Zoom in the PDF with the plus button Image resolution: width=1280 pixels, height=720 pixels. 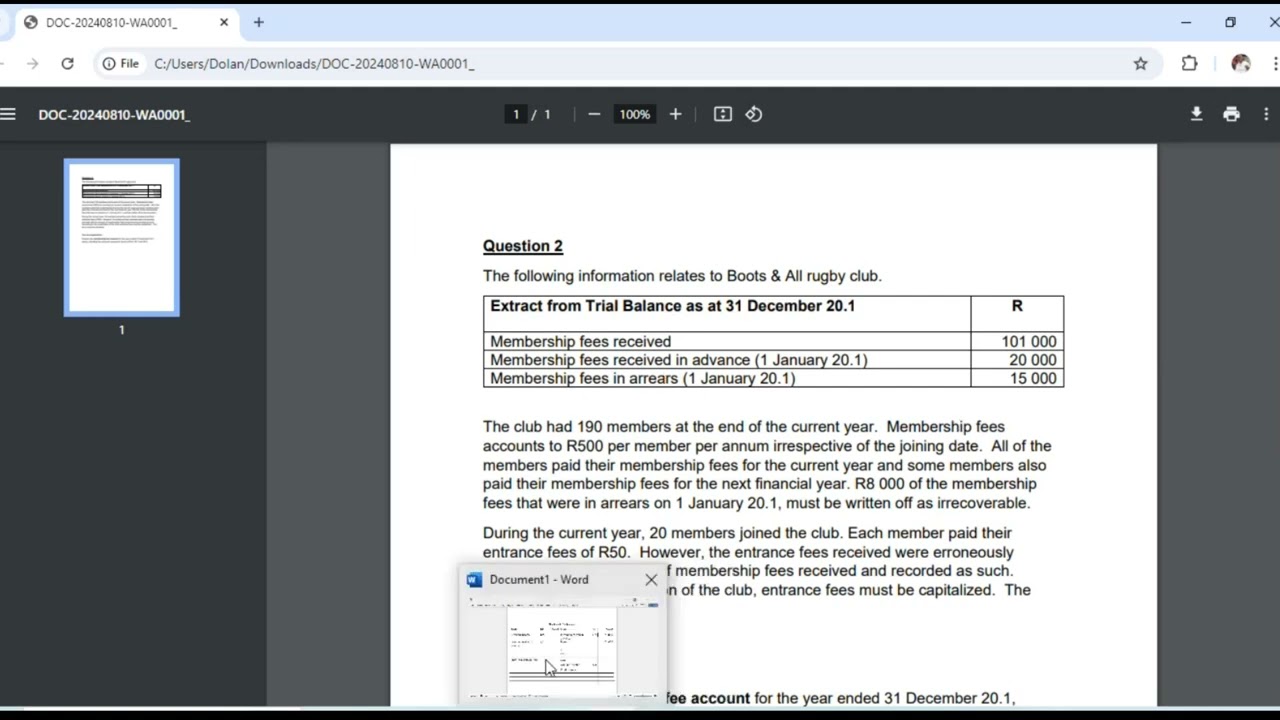coord(675,114)
